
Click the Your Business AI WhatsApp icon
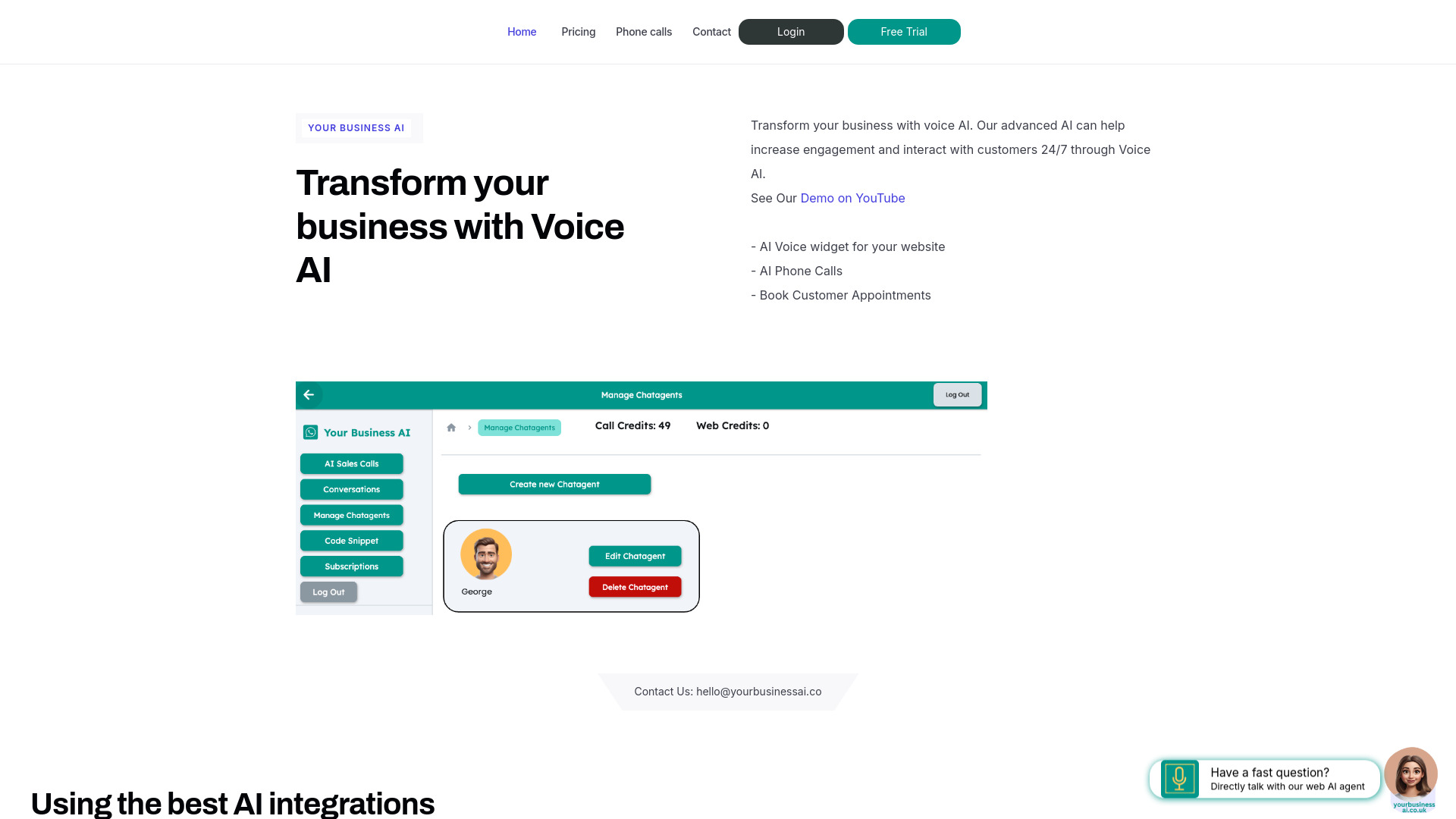coord(311,431)
